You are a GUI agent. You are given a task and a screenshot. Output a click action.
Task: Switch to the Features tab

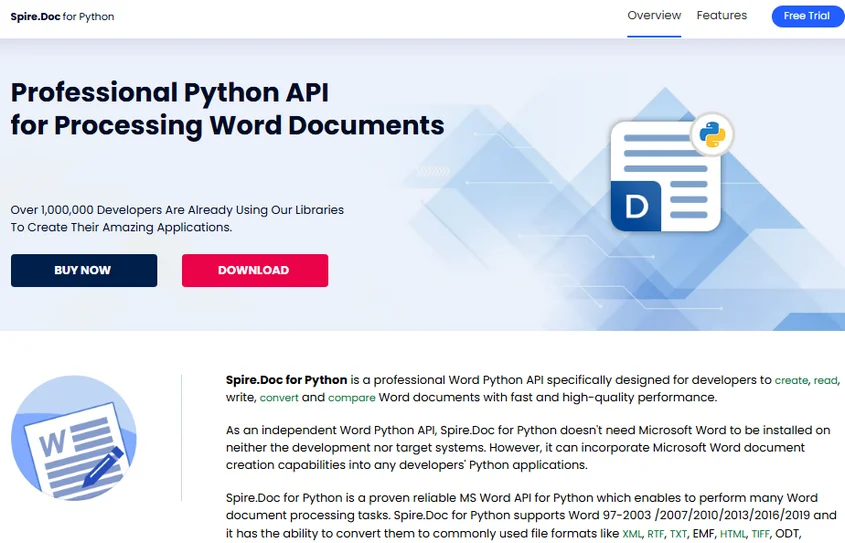point(721,16)
